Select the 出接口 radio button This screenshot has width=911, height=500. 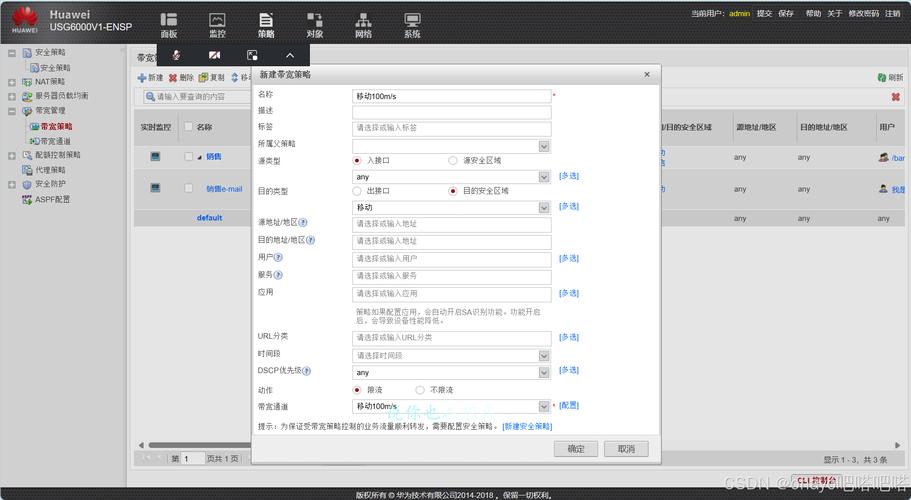pyautogui.click(x=357, y=190)
